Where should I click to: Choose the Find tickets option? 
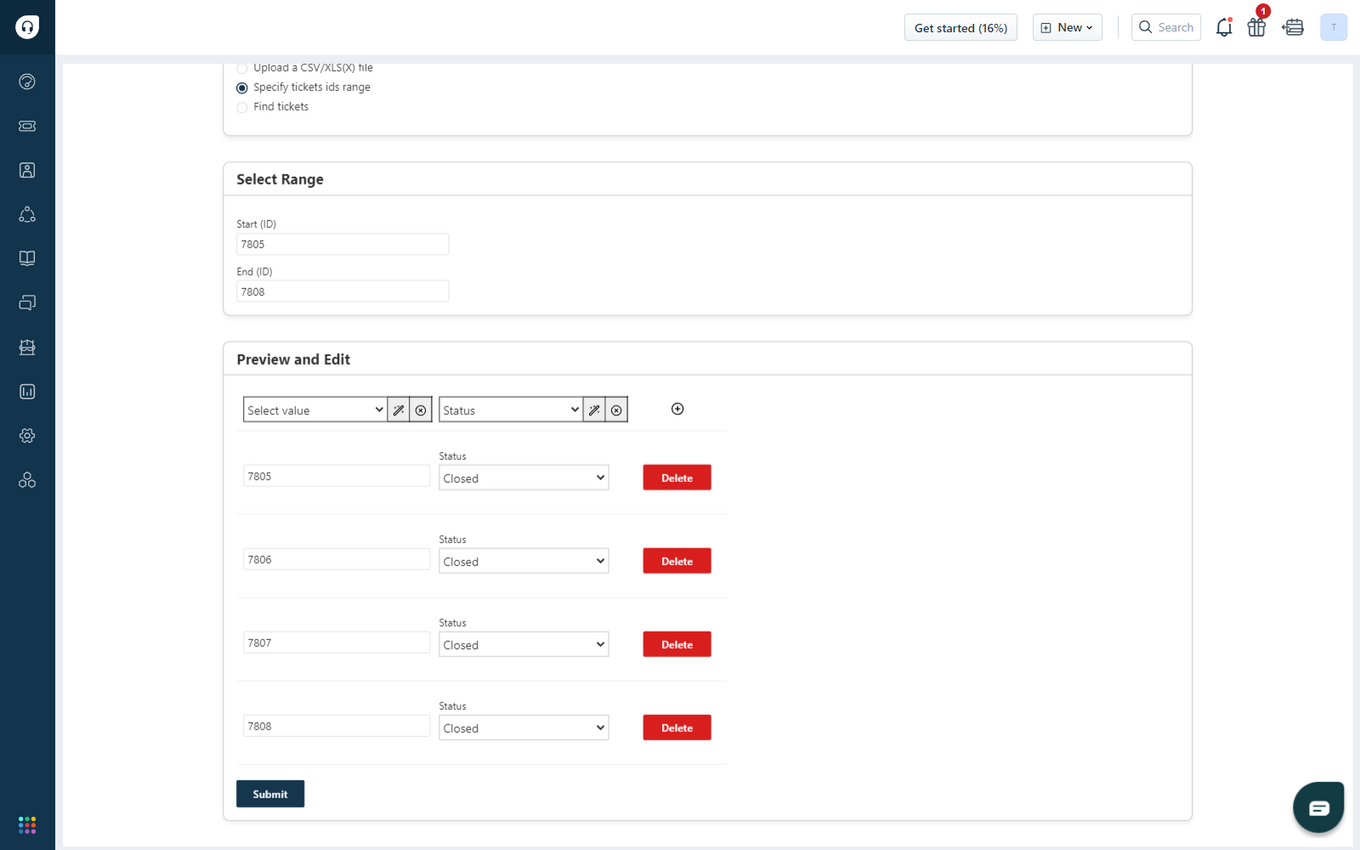[241, 107]
